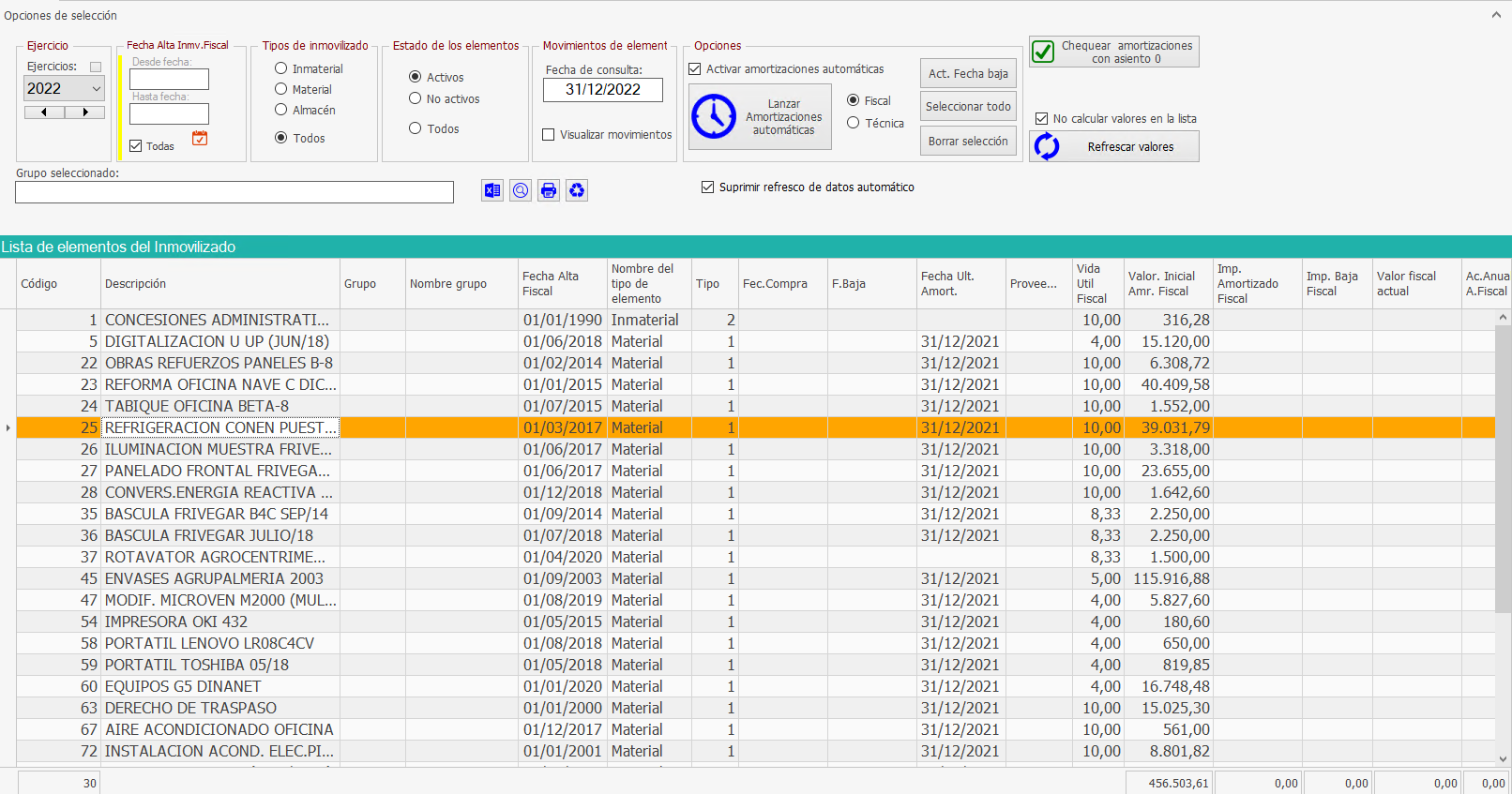Print the list using the printer icon
The width and height of the screenshot is (1512, 794).
pyautogui.click(x=549, y=190)
